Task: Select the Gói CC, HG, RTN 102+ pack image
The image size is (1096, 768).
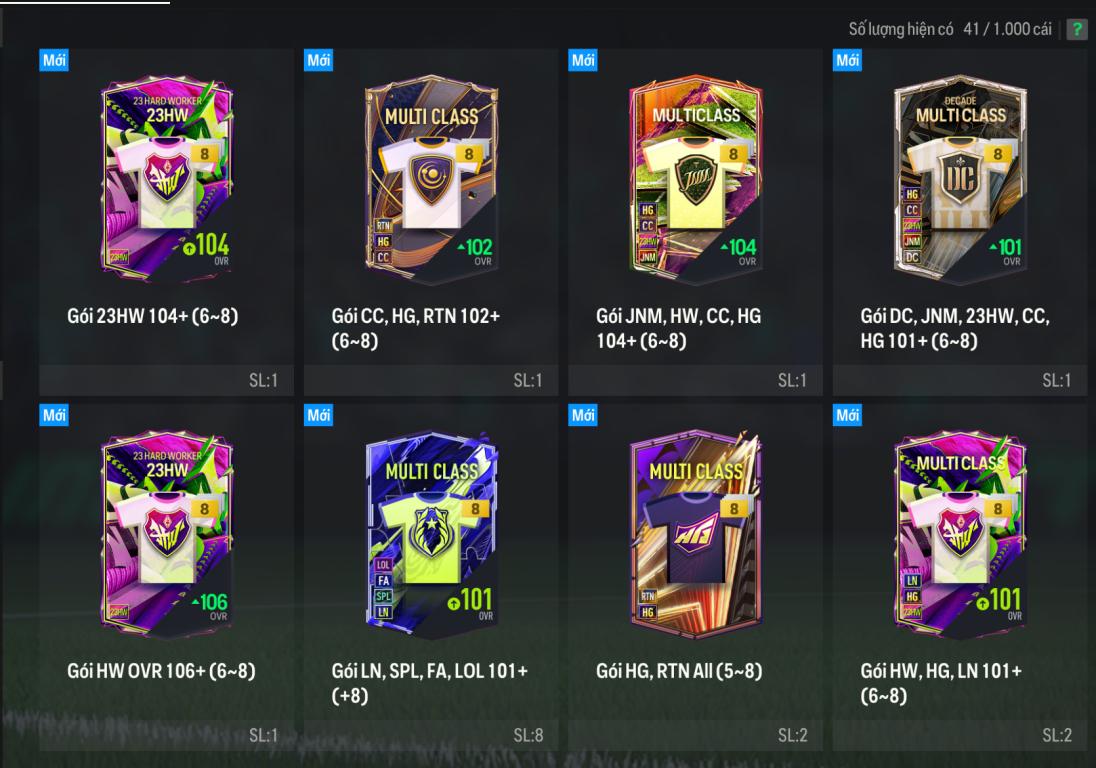Action: click(x=431, y=180)
